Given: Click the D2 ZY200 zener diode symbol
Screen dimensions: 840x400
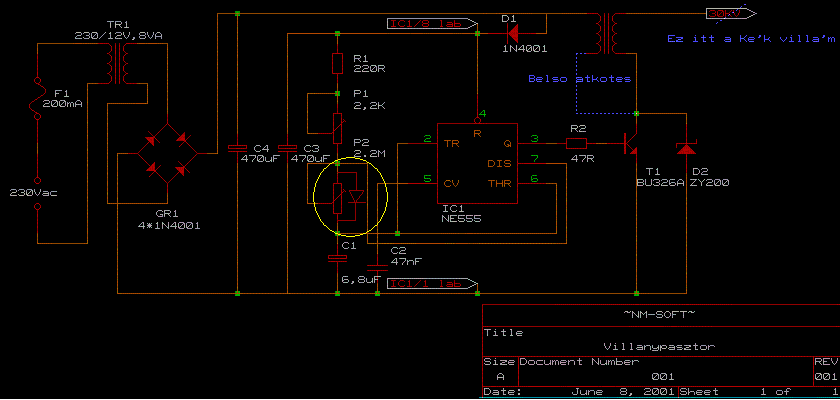Looking at the screenshot, I should click(686, 146).
